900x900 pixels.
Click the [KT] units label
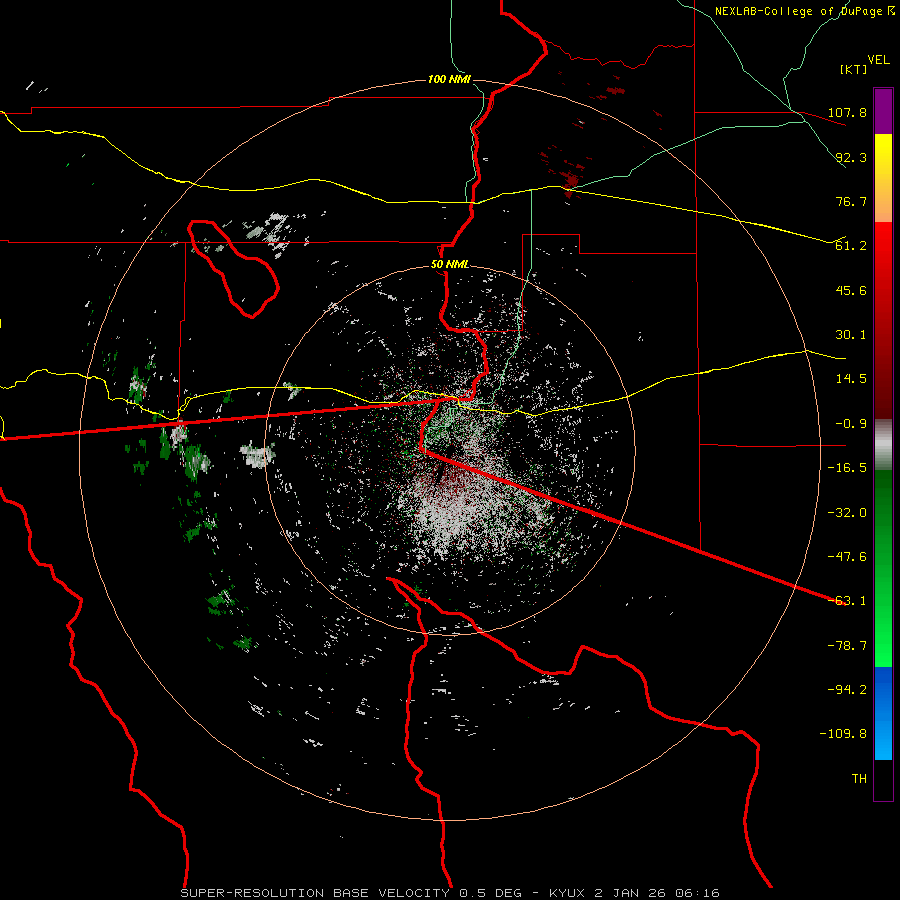point(854,69)
